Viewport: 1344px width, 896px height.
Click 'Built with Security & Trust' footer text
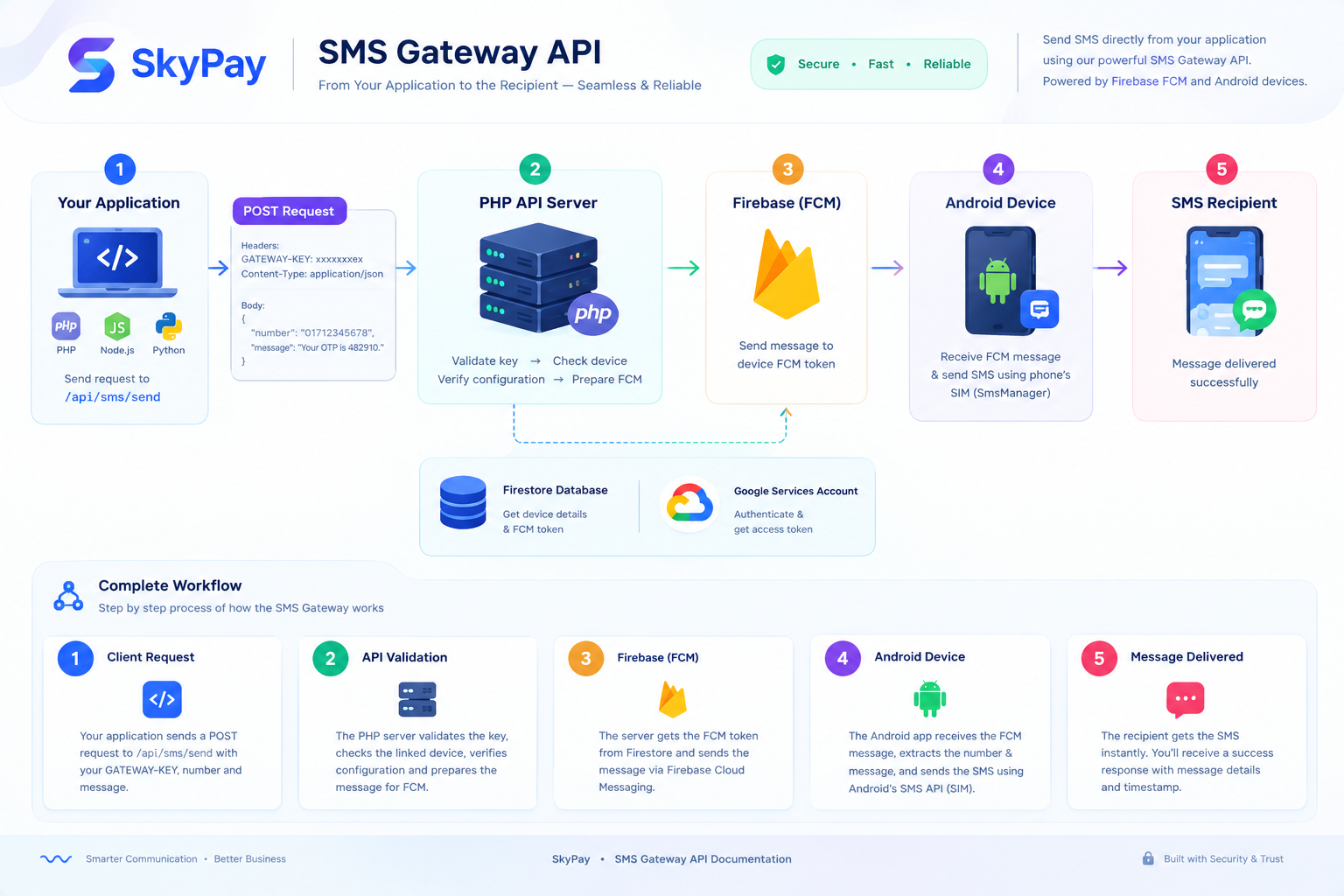click(1223, 859)
